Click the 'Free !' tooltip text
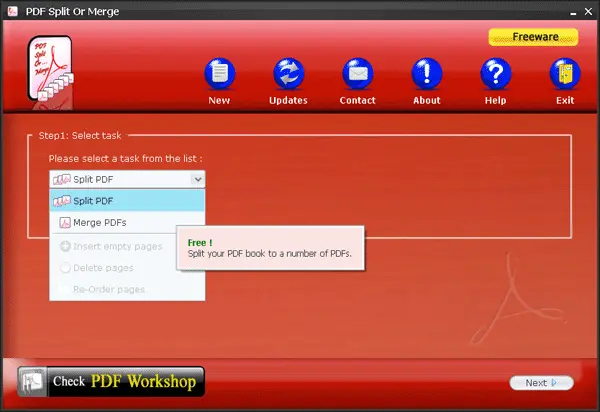 pyautogui.click(x=200, y=243)
